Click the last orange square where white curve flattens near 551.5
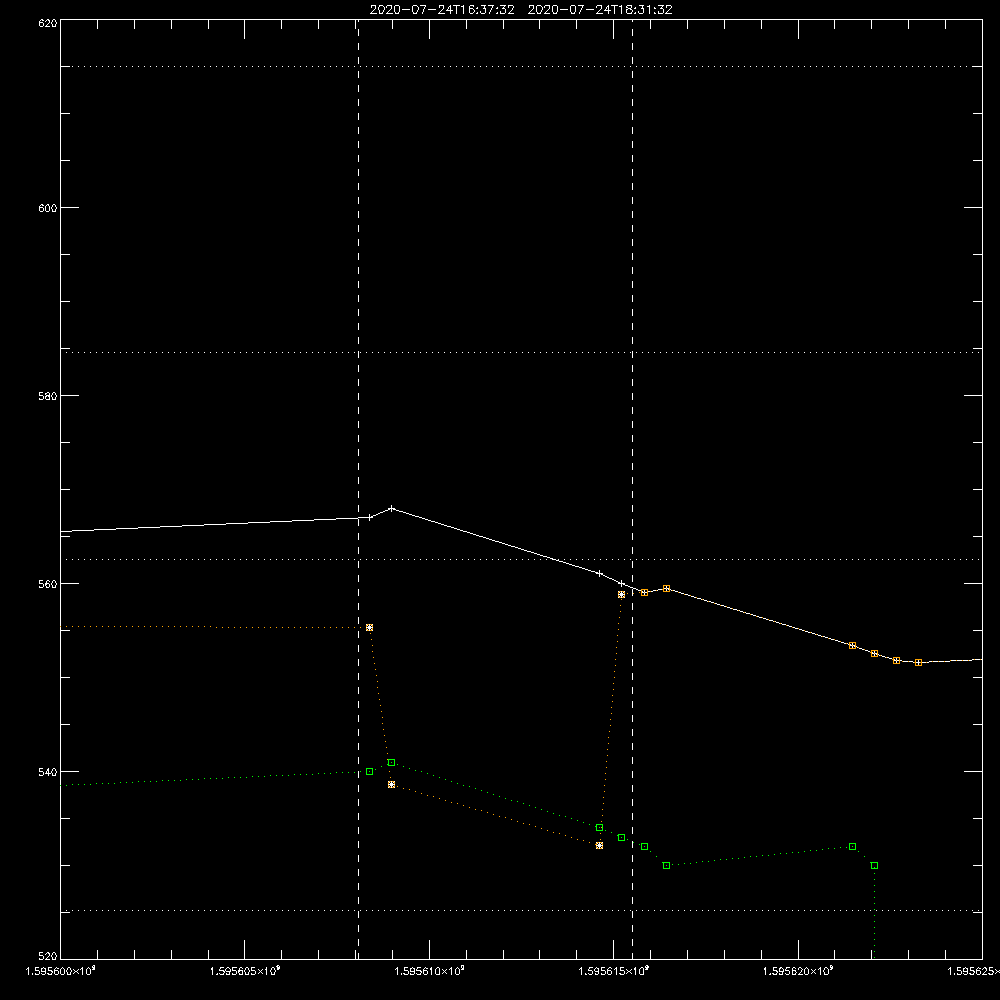The width and height of the screenshot is (1000, 1000). [918, 663]
